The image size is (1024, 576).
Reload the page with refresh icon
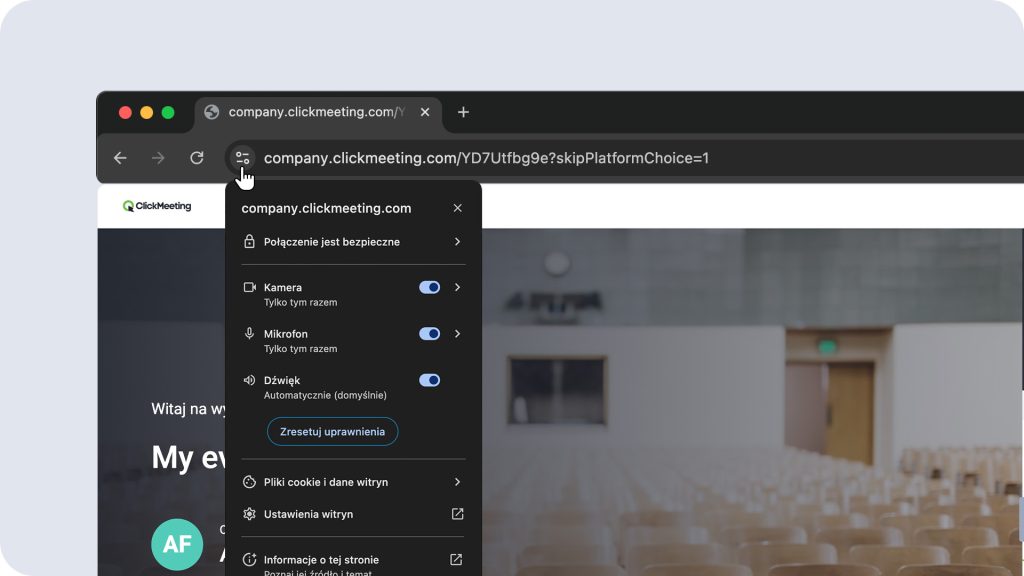pyautogui.click(x=197, y=158)
